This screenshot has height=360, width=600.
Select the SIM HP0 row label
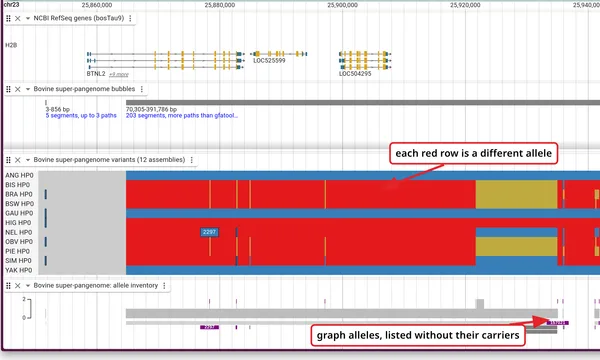pos(18,261)
